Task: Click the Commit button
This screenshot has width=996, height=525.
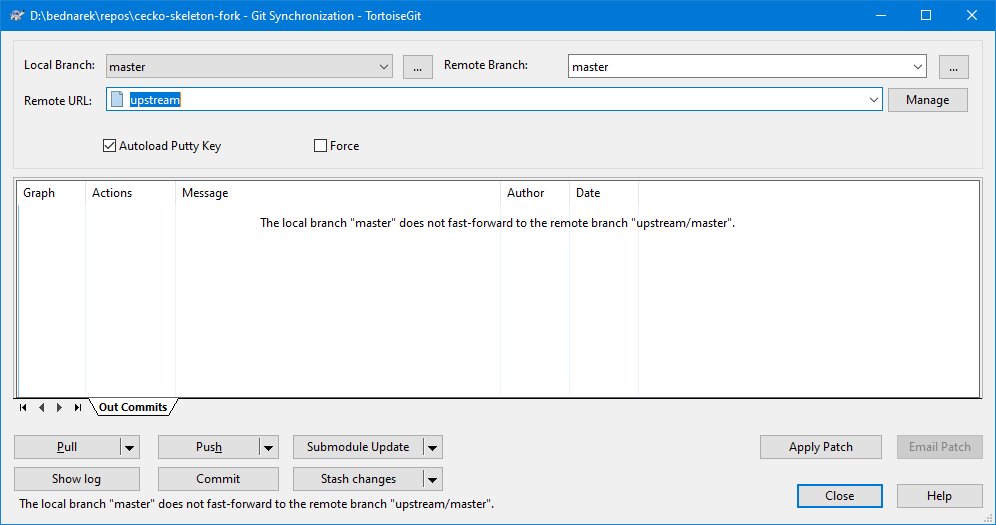Action: pyautogui.click(x=218, y=479)
